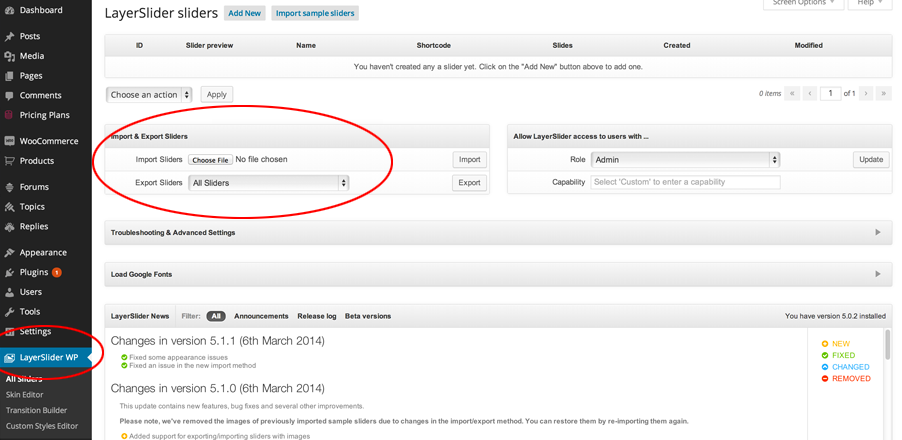902x440 pixels.
Task: Click the Users person icon
Action: 9,292
